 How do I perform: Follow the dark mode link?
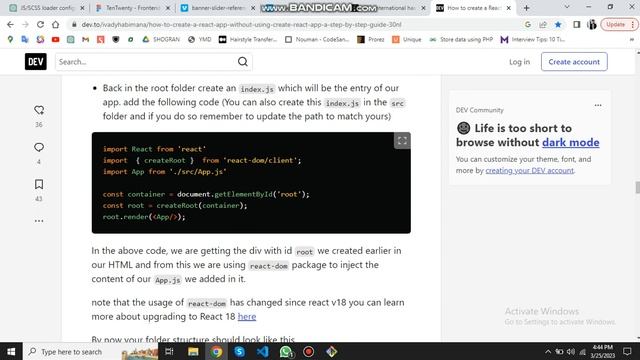[571, 142]
